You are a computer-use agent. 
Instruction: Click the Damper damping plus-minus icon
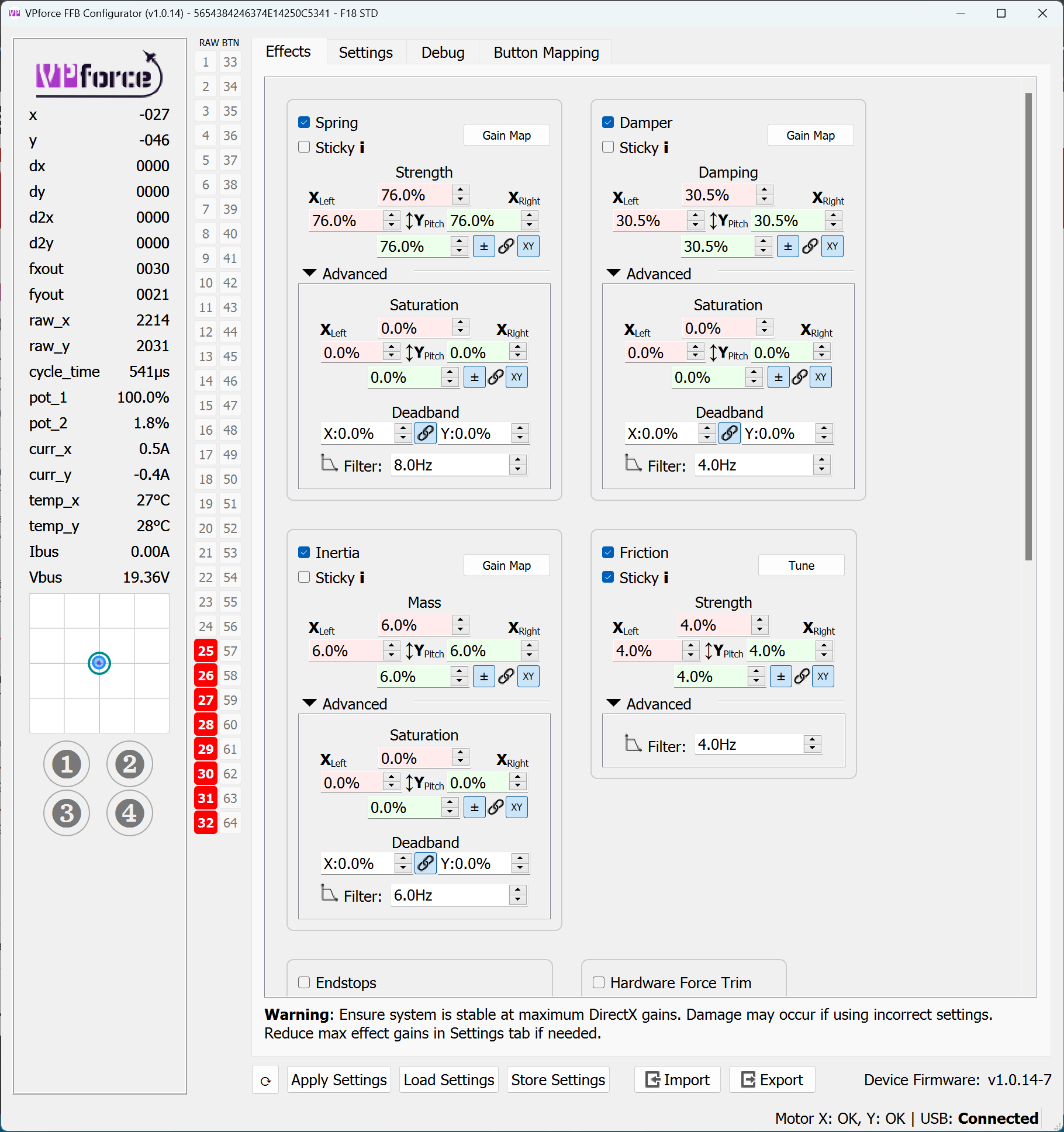click(x=788, y=247)
